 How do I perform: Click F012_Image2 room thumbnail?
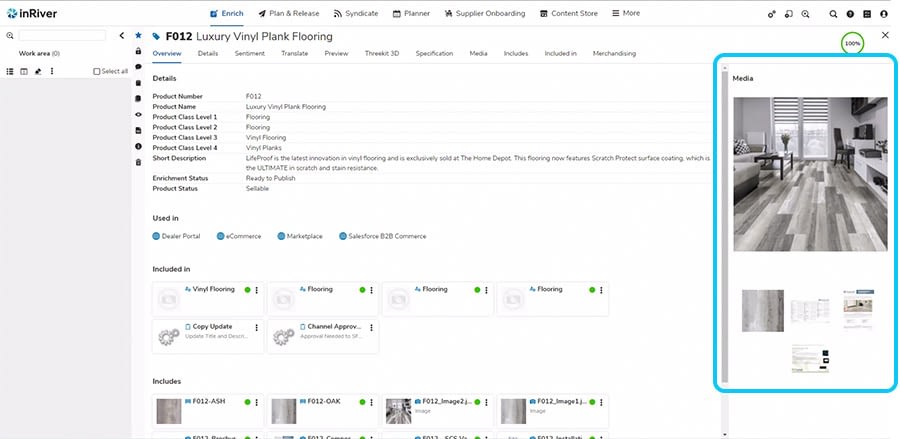pos(398,411)
